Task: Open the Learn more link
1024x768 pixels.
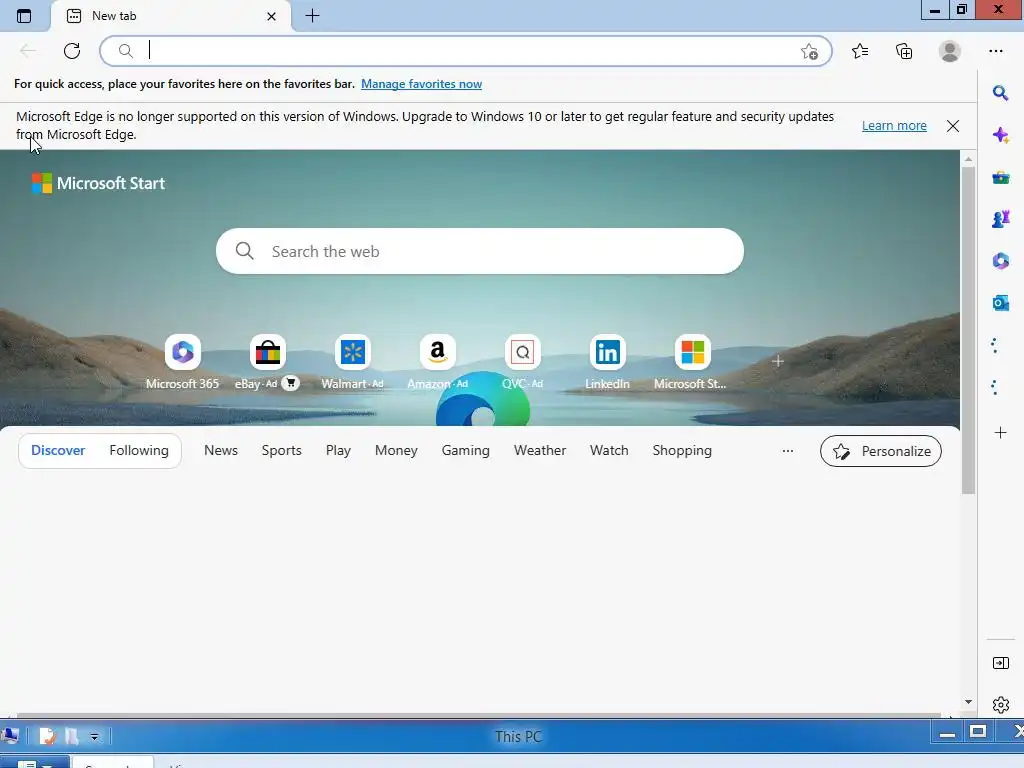Action: click(x=894, y=125)
